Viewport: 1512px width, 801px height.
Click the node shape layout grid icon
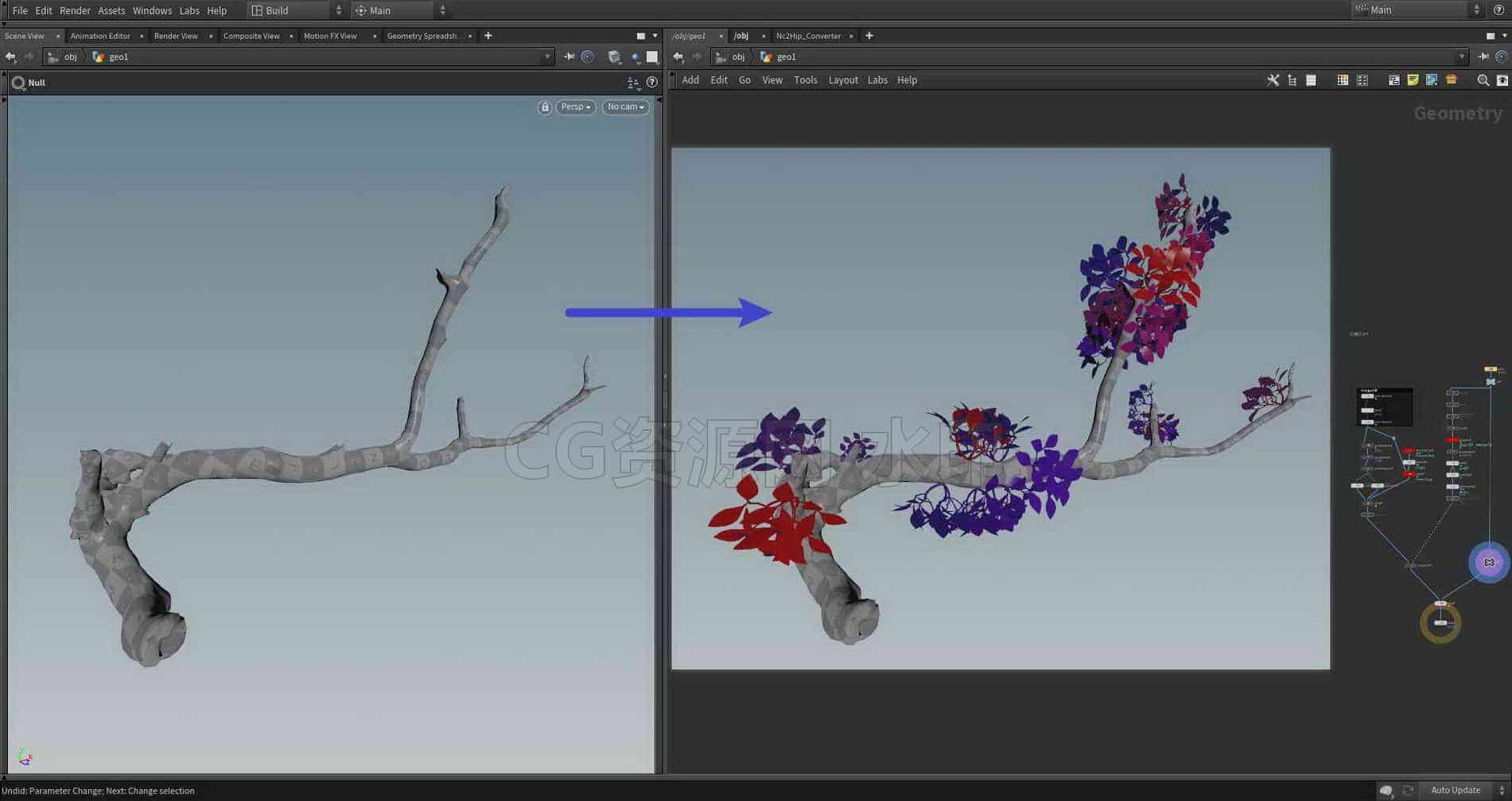[1362, 80]
